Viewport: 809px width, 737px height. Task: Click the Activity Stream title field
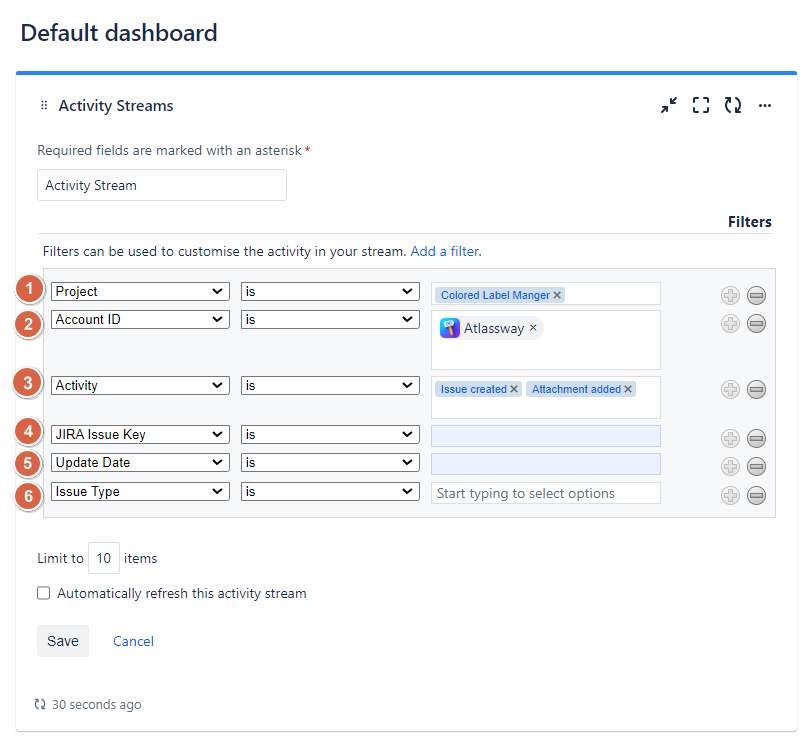(x=161, y=185)
